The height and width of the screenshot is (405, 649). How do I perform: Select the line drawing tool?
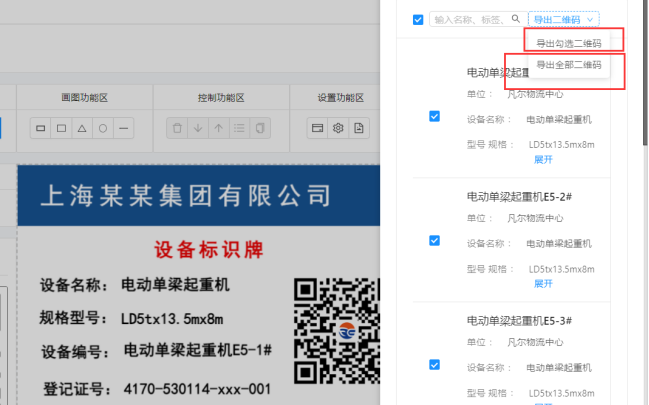pos(123,129)
